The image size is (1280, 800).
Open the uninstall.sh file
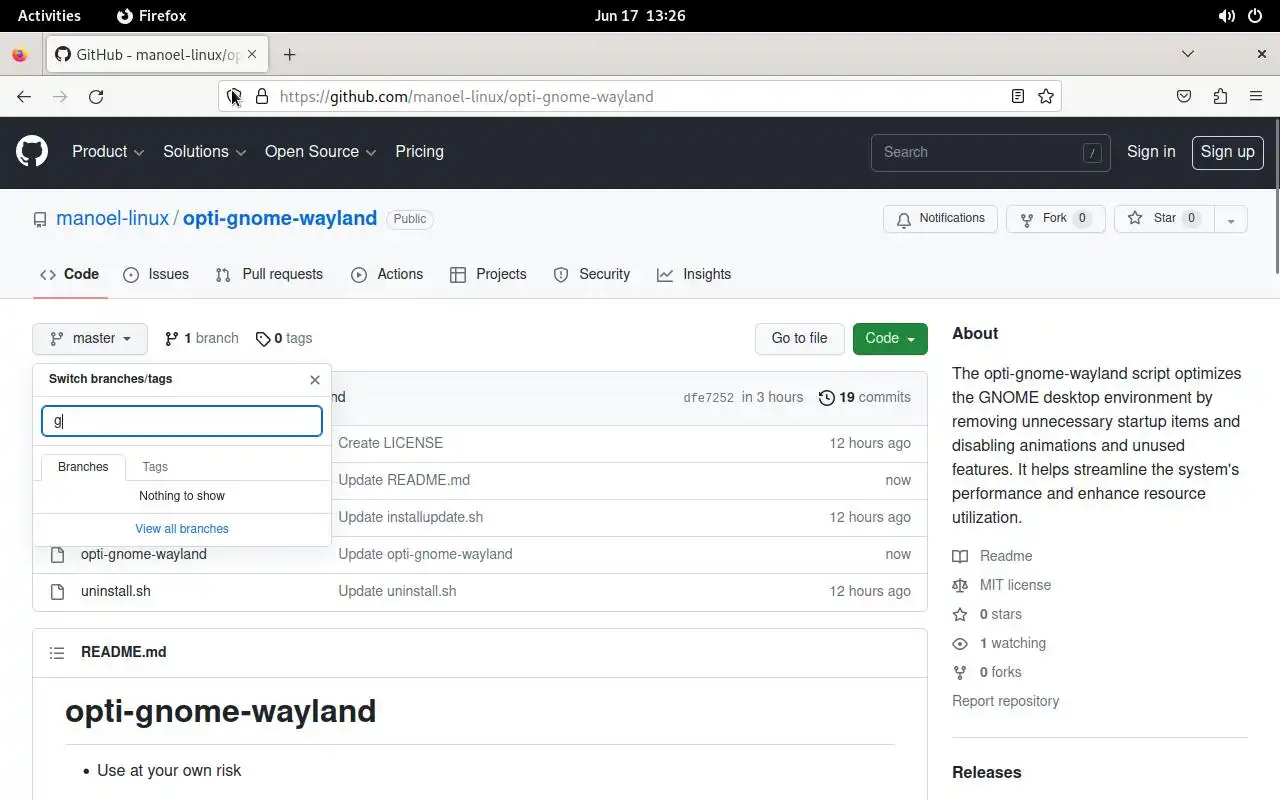pyautogui.click(x=116, y=591)
